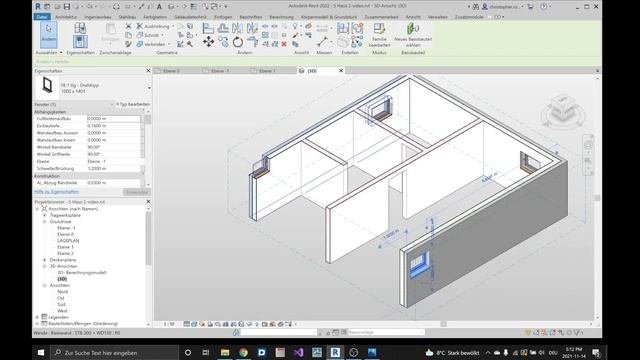Expand Legenden tree node
640x360 pixels.
point(37,317)
